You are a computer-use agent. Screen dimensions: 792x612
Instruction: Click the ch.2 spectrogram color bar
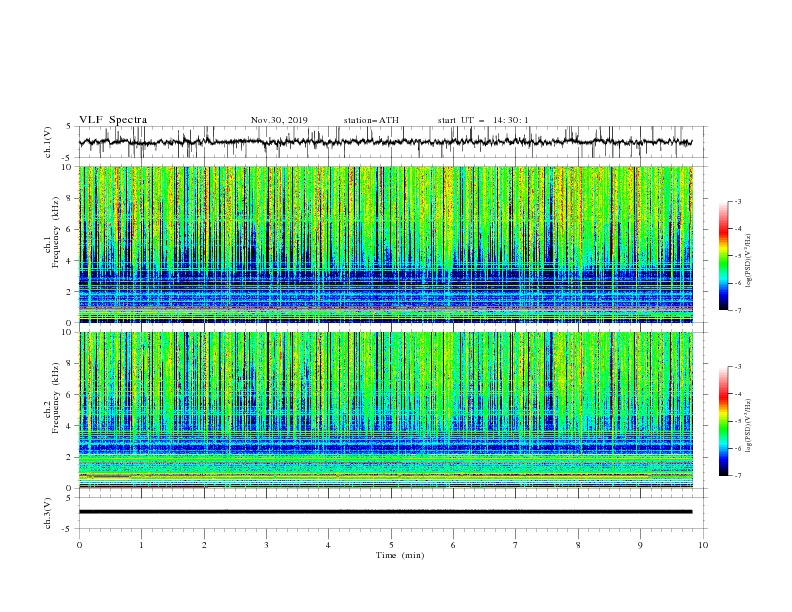coord(723,421)
